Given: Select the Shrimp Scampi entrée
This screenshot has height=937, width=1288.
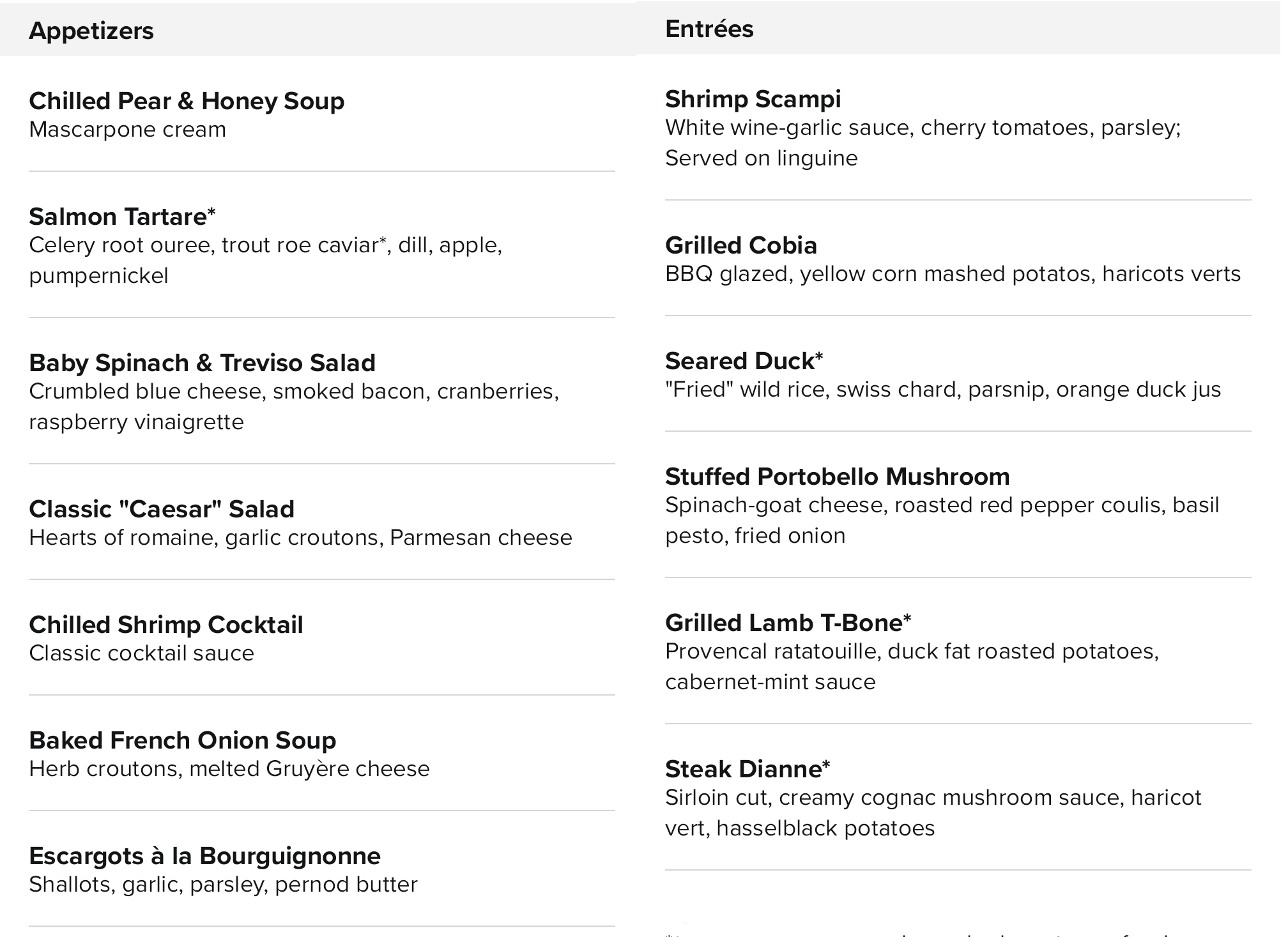Looking at the screenshot, I should click(x=753, y=99).
